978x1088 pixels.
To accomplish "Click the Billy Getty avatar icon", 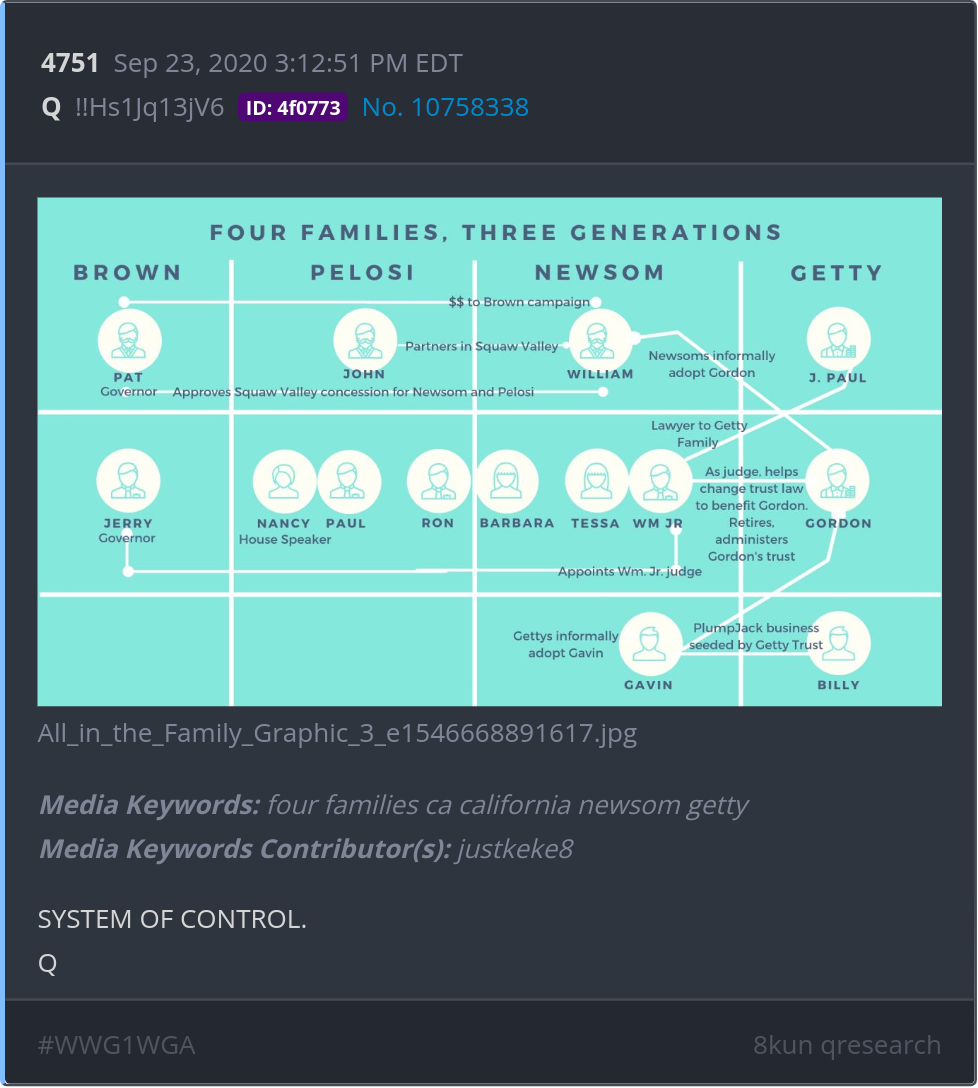I will (x=838, y=644).
